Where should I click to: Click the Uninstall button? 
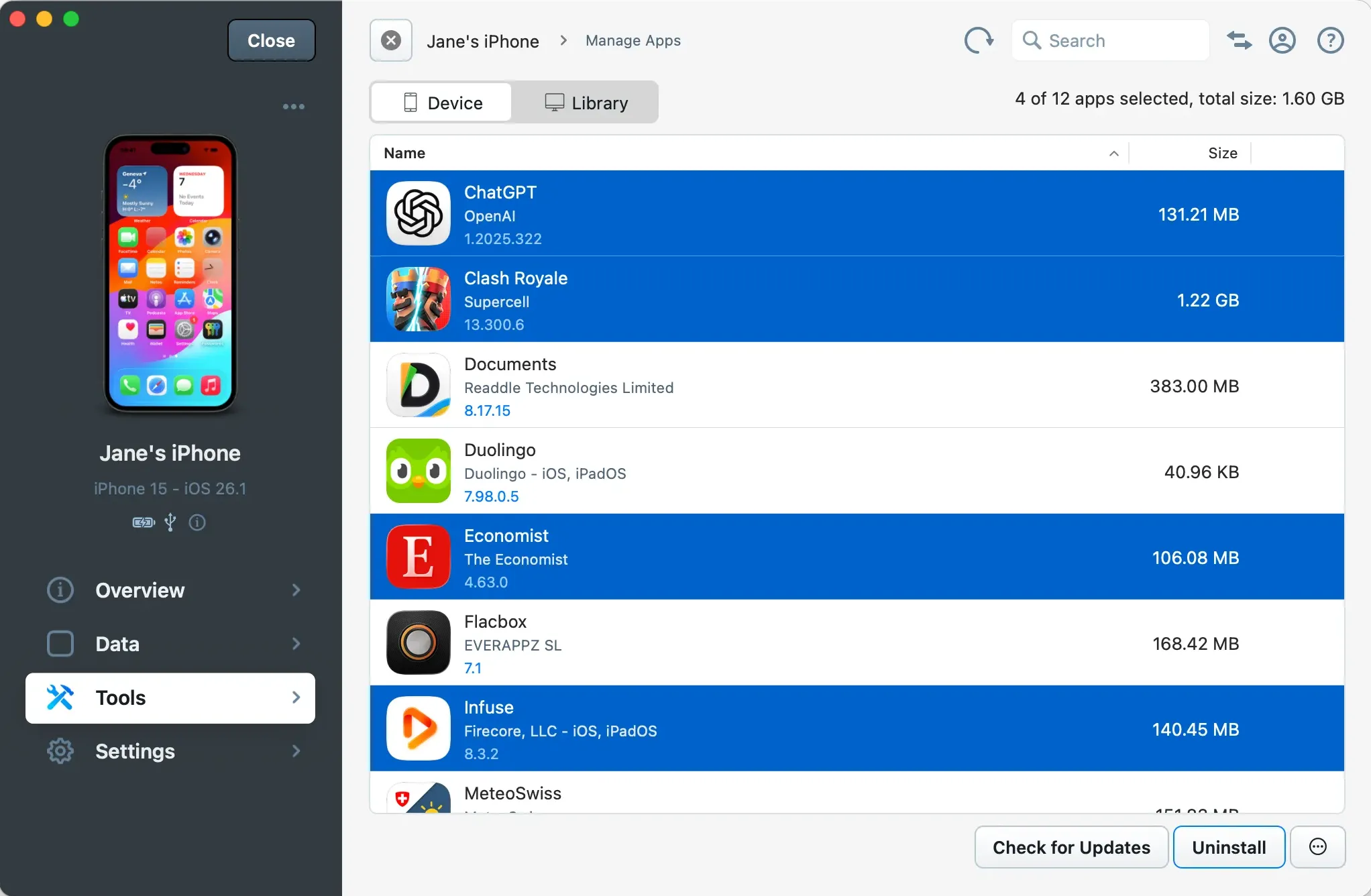tap(1229, 847)
